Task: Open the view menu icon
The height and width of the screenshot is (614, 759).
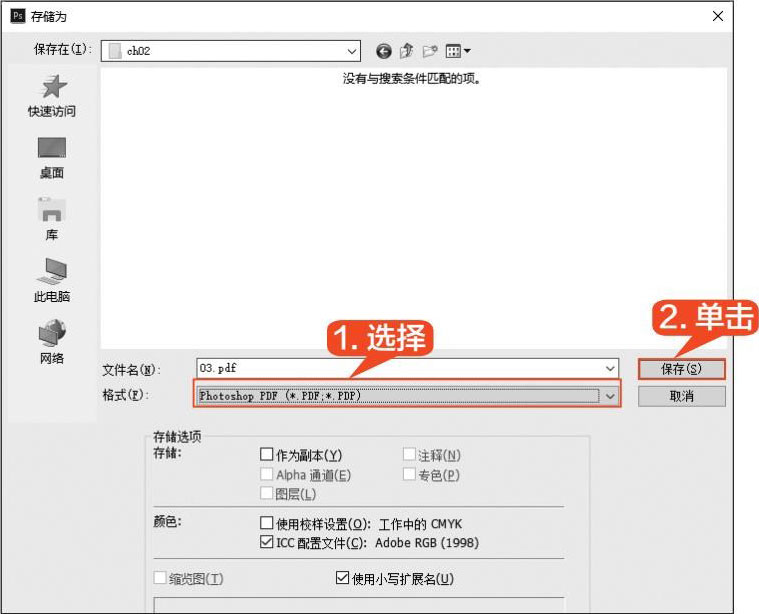Action: click(x=457, y=51)
